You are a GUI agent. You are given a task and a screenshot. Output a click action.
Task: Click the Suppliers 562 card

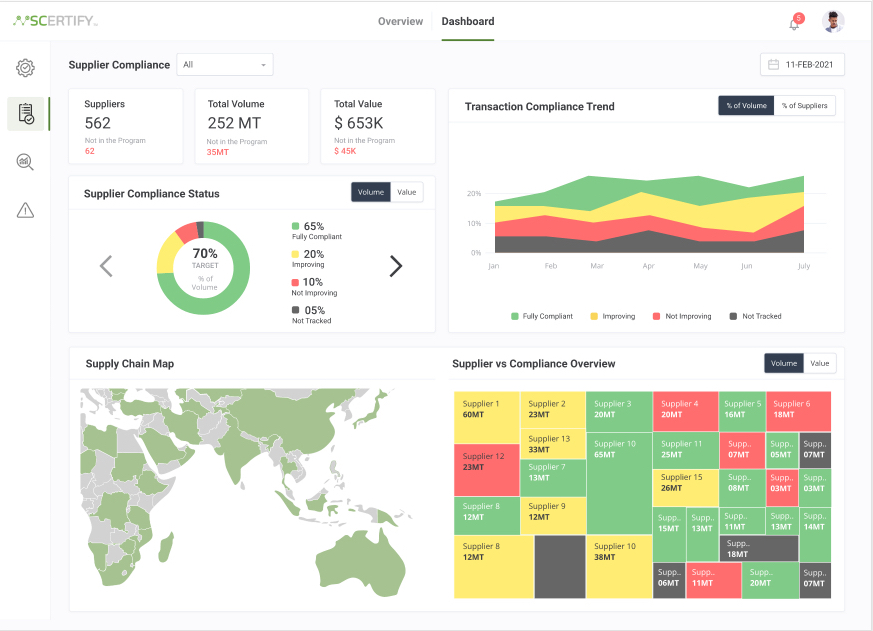pos(126,126)
